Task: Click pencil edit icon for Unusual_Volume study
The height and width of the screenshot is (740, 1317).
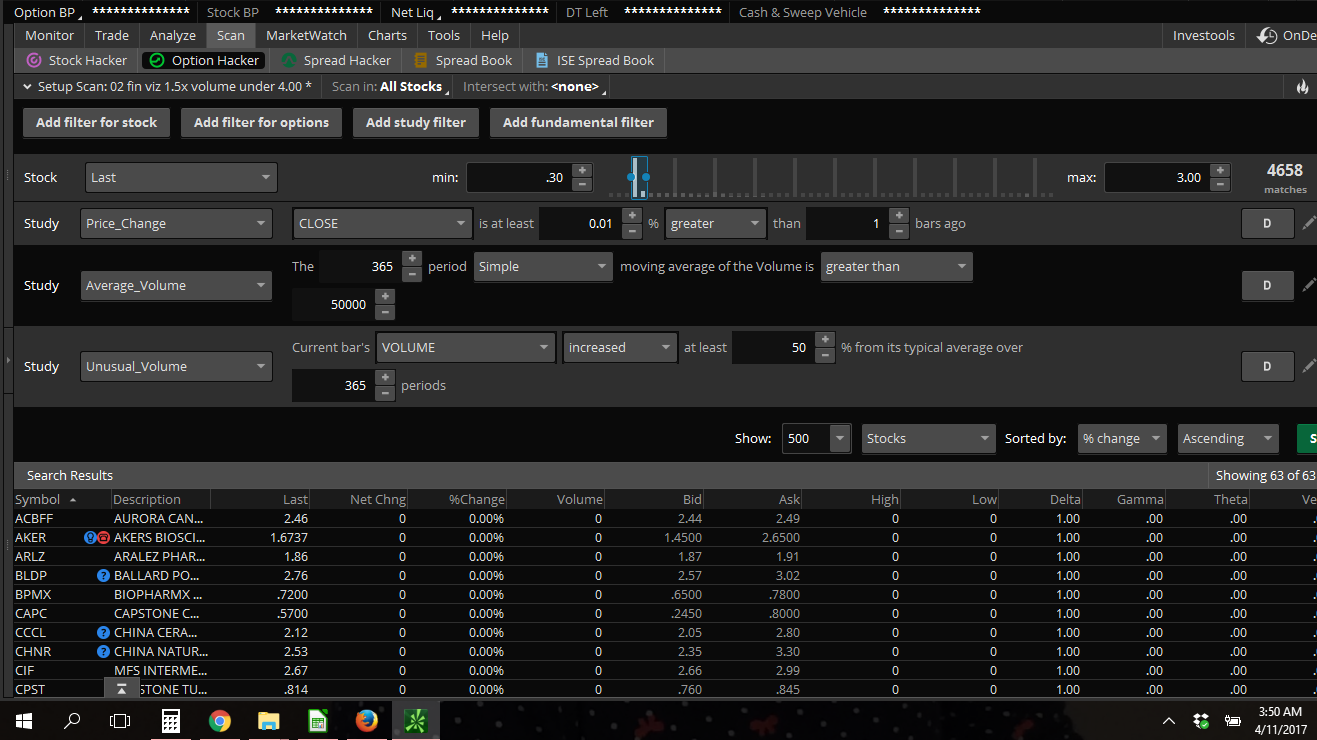Action: coord(1308,366)
